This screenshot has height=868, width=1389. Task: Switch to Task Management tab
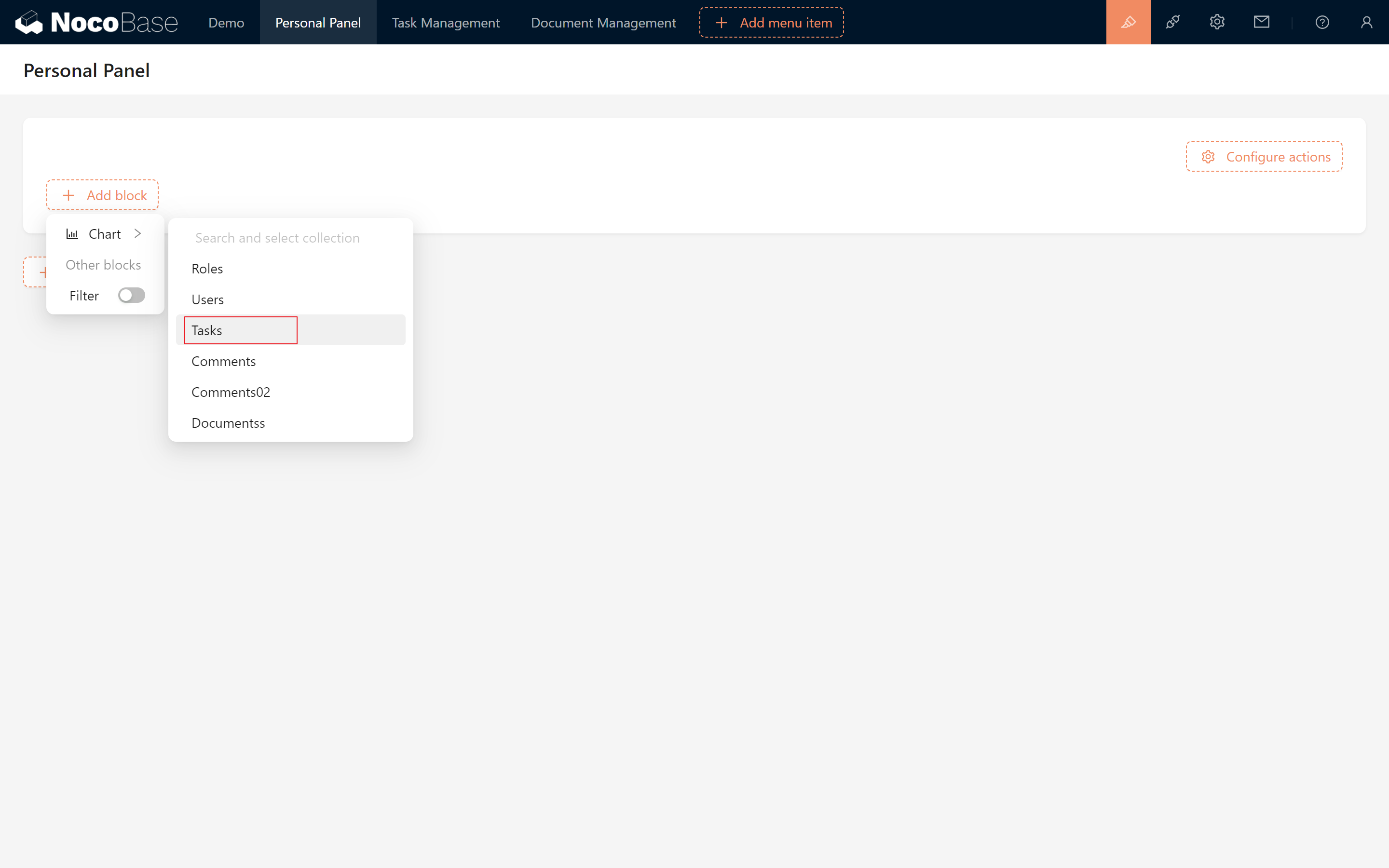pyautogui.click(x=445, y=22)
